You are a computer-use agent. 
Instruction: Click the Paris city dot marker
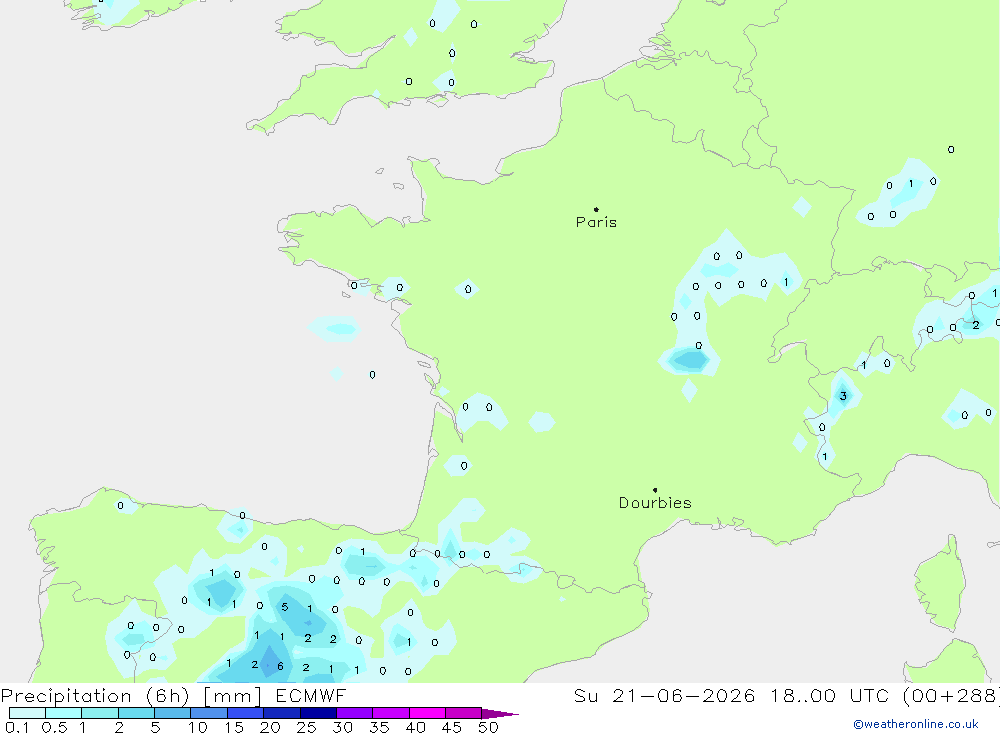click(x=596, y=209)
